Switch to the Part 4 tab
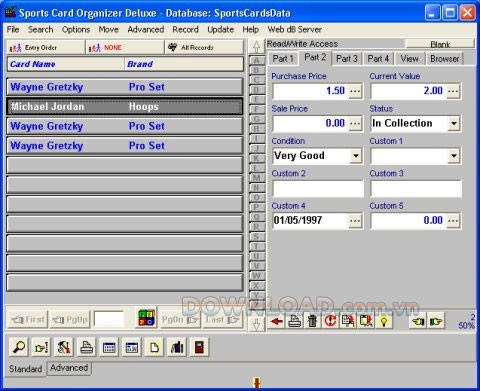Viewport: 480px width, 391px height. [378, 59]
